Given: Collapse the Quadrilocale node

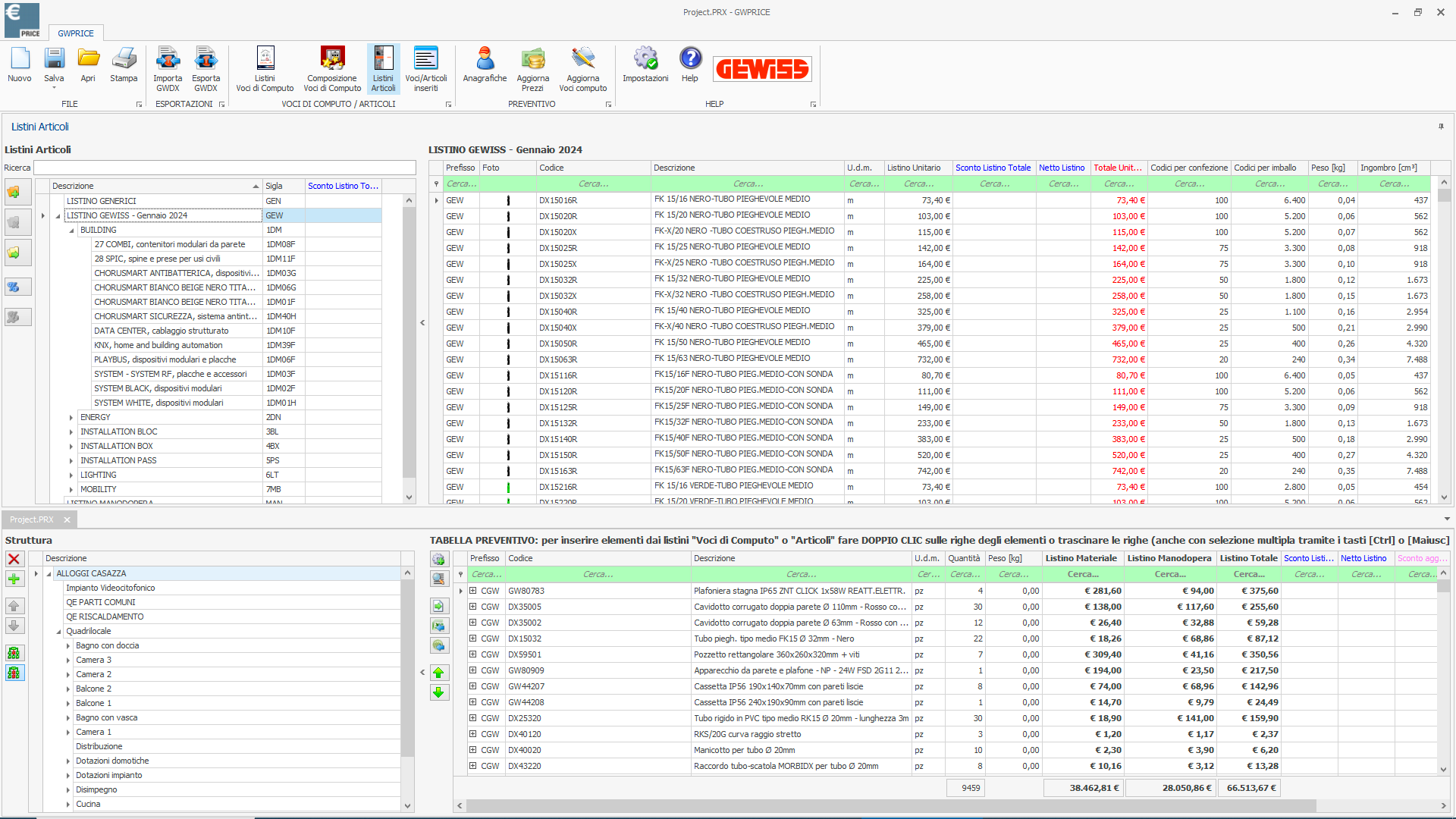Looking at the screenshot, I should (x=58, y=632).
